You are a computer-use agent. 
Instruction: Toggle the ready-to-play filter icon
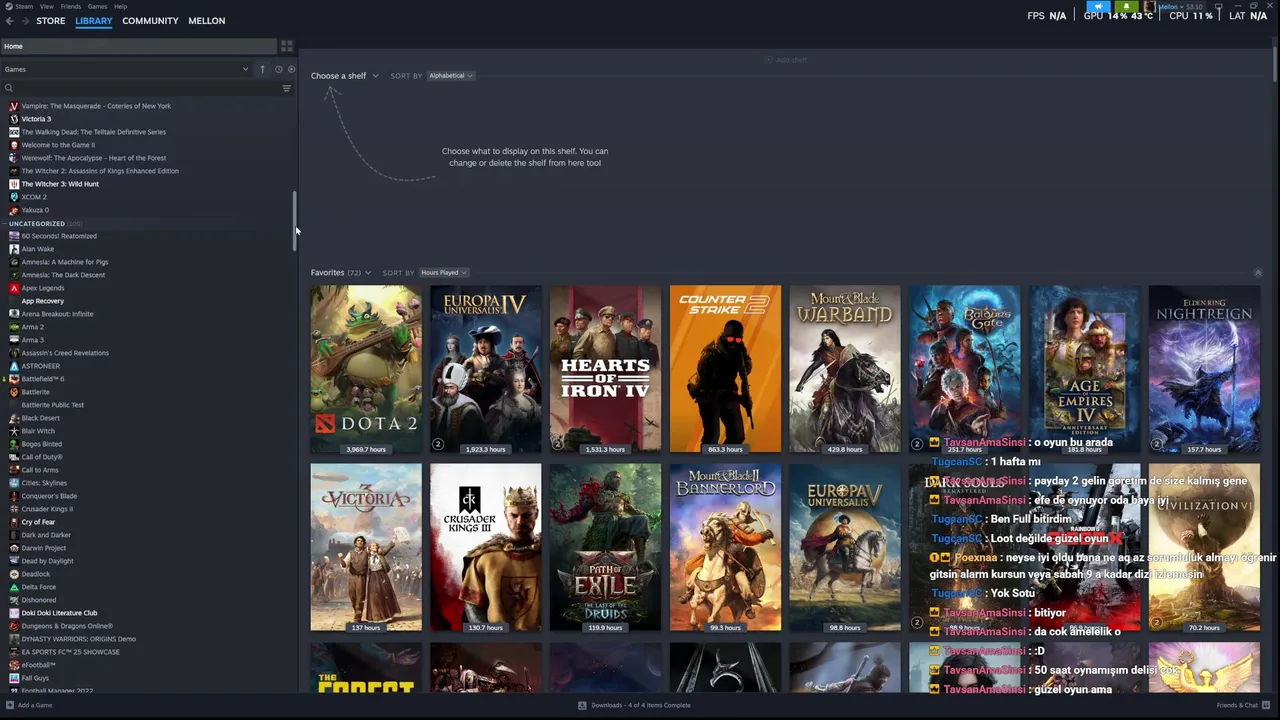pyautogui.click(x=291, y=69)
